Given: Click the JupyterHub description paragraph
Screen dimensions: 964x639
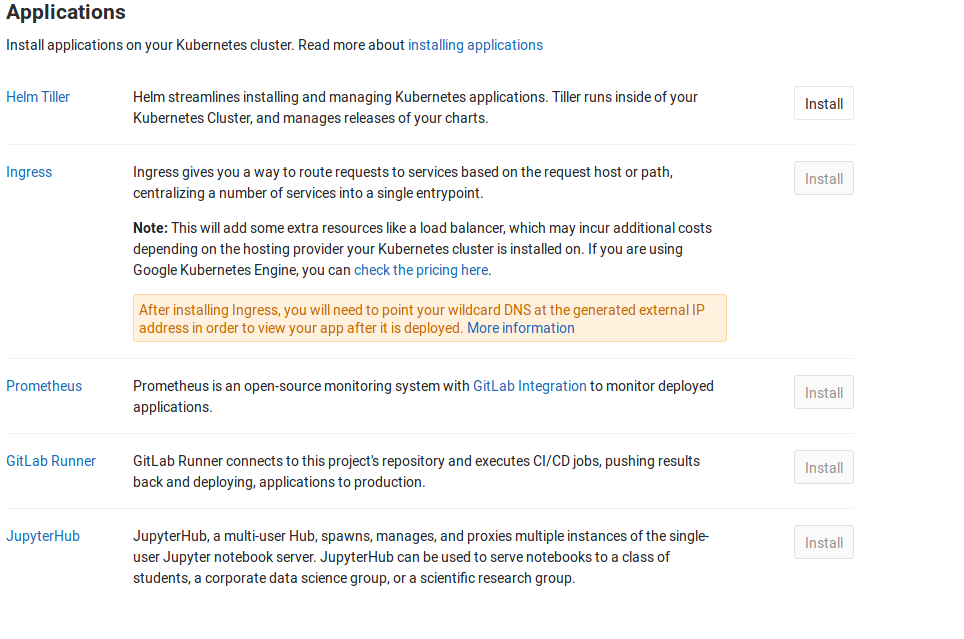Looking at the screenshot, I should 420,557.
